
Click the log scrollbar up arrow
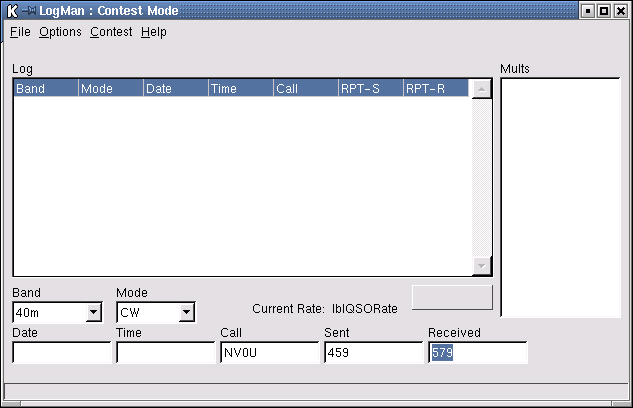pyautogui.click(x=482, y=90)
